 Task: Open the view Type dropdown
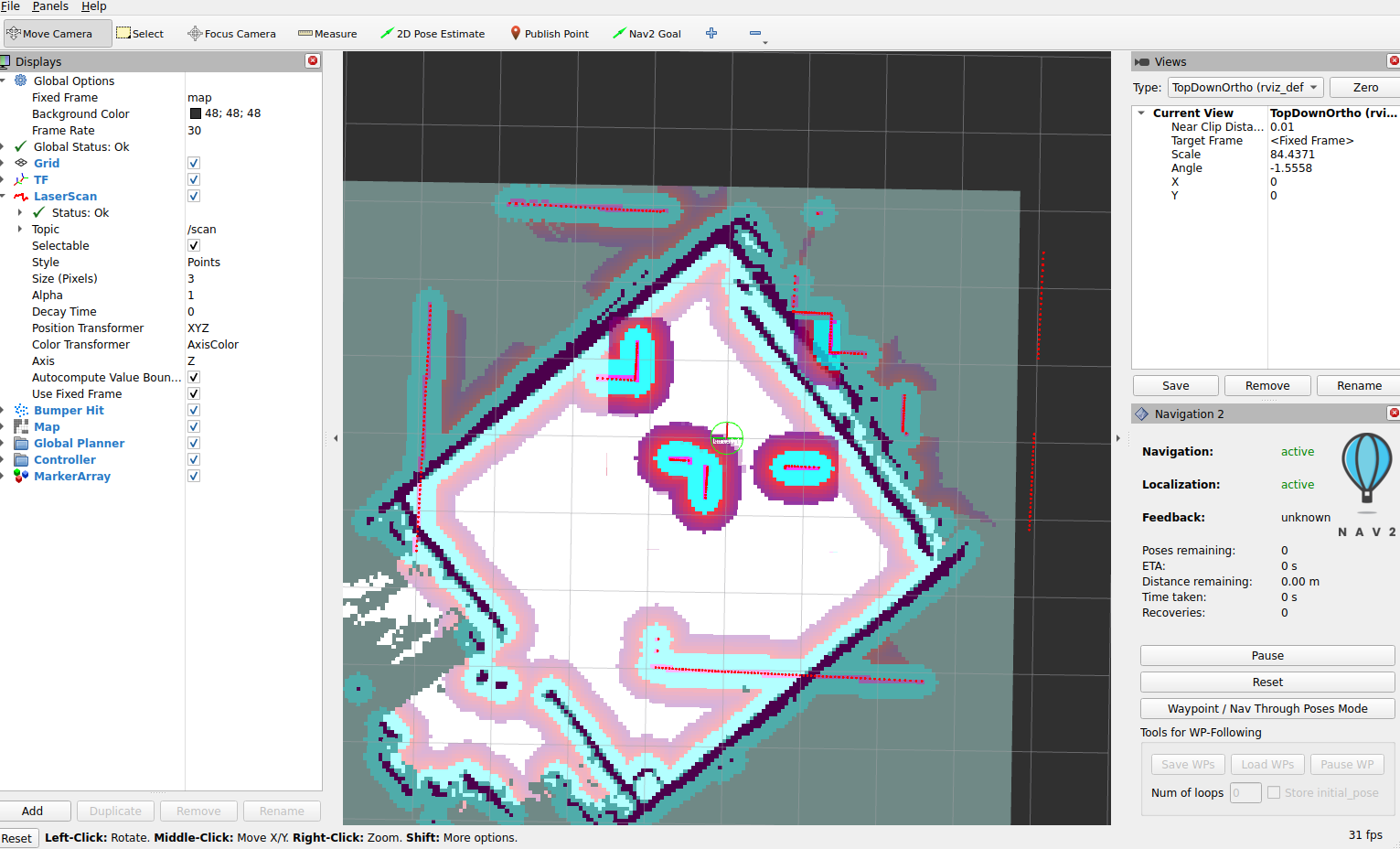pos(1245,87)
